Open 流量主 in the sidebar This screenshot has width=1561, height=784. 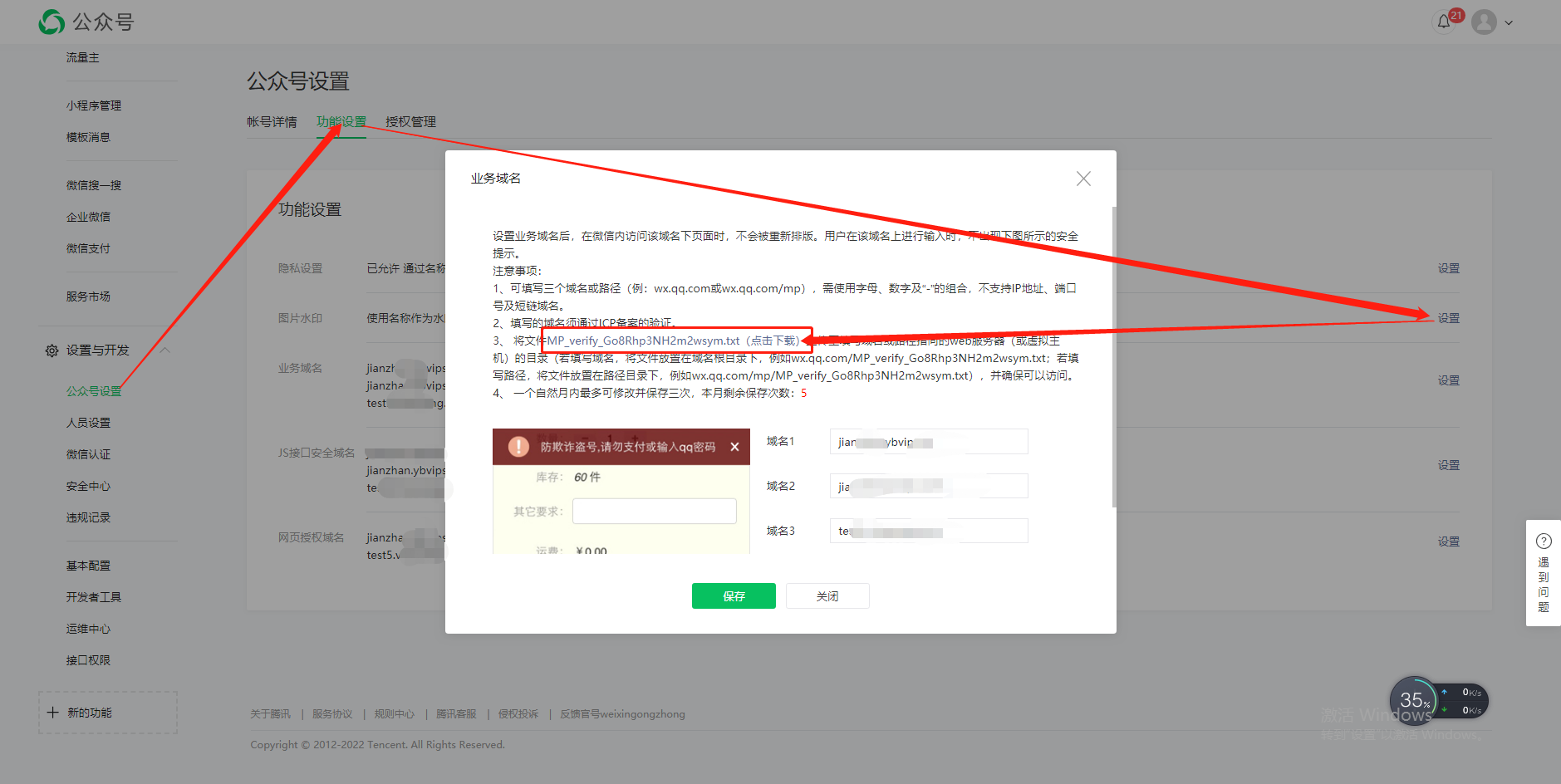point(83,57)
